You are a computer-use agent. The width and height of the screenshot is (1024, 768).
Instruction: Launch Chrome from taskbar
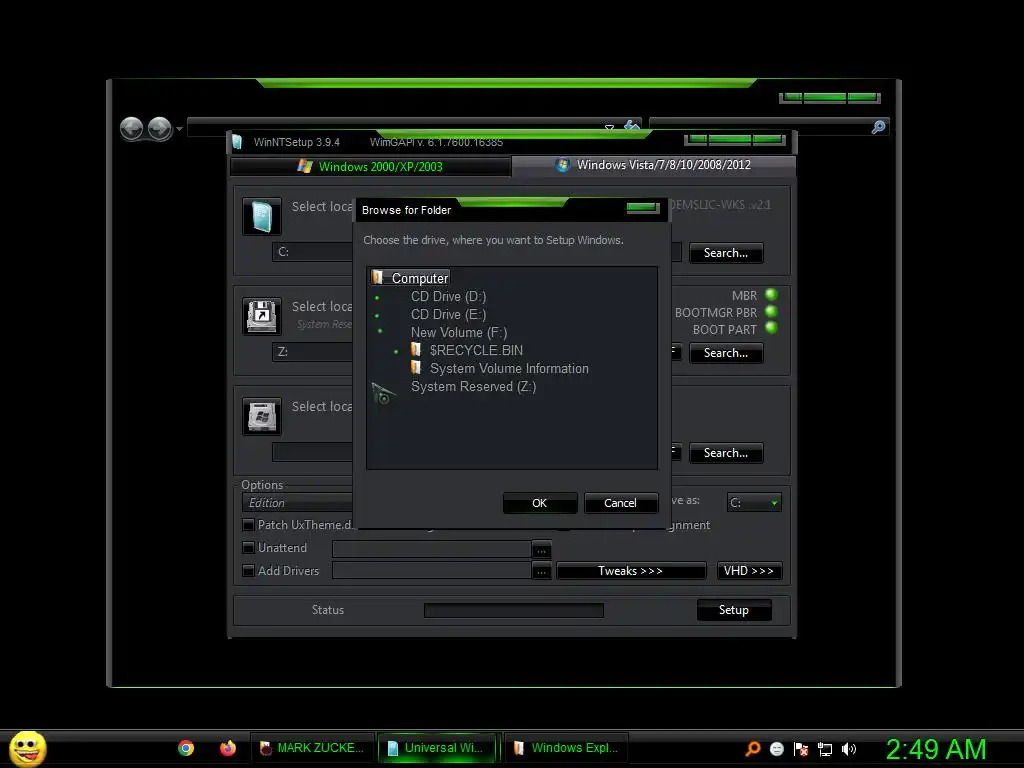(186, 748)
